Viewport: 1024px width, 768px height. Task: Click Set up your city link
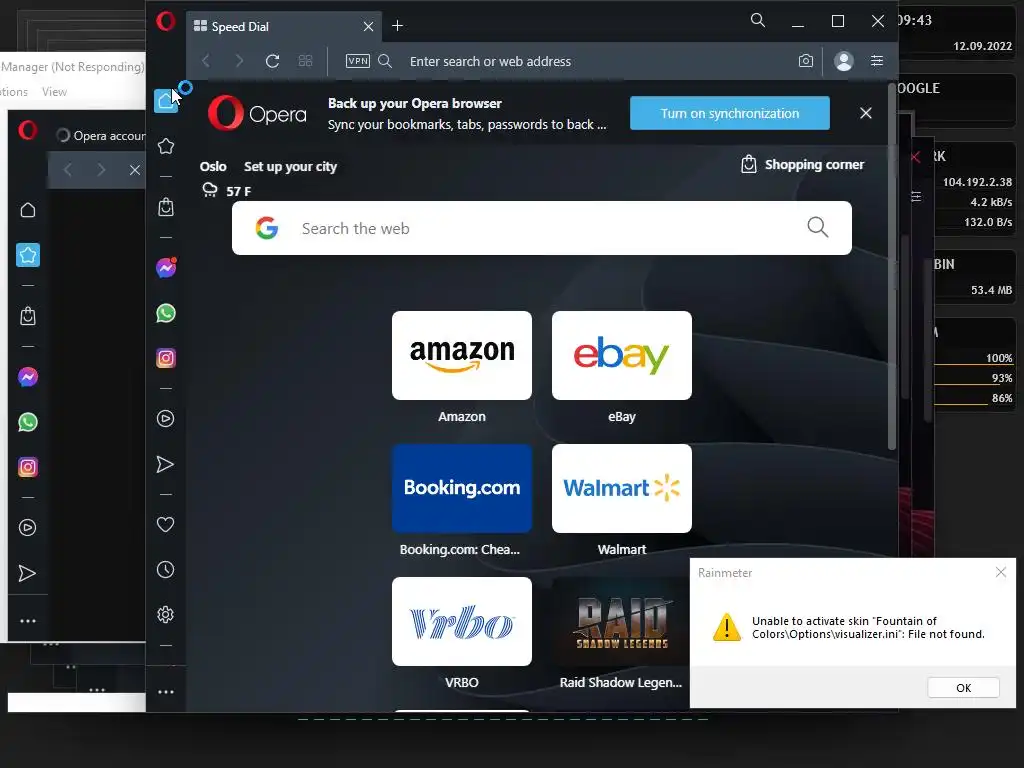291,167
